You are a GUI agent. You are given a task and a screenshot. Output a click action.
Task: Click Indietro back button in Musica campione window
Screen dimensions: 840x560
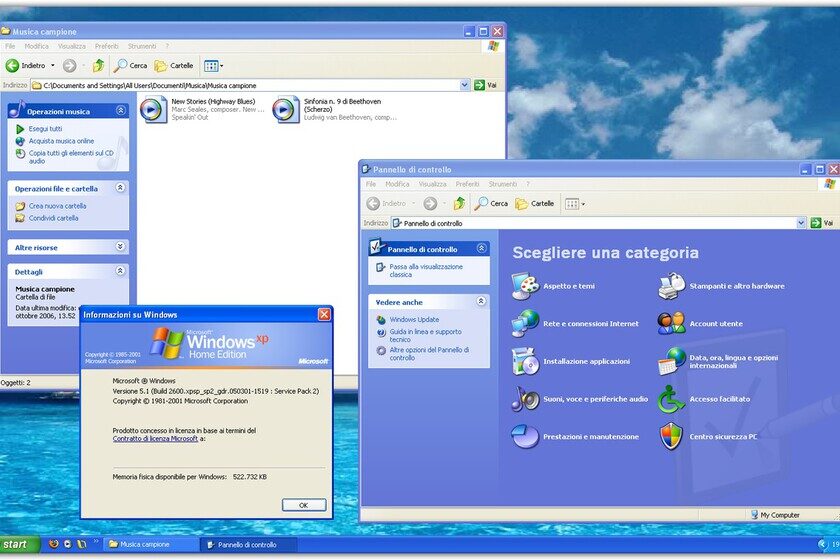coord(25,65)
